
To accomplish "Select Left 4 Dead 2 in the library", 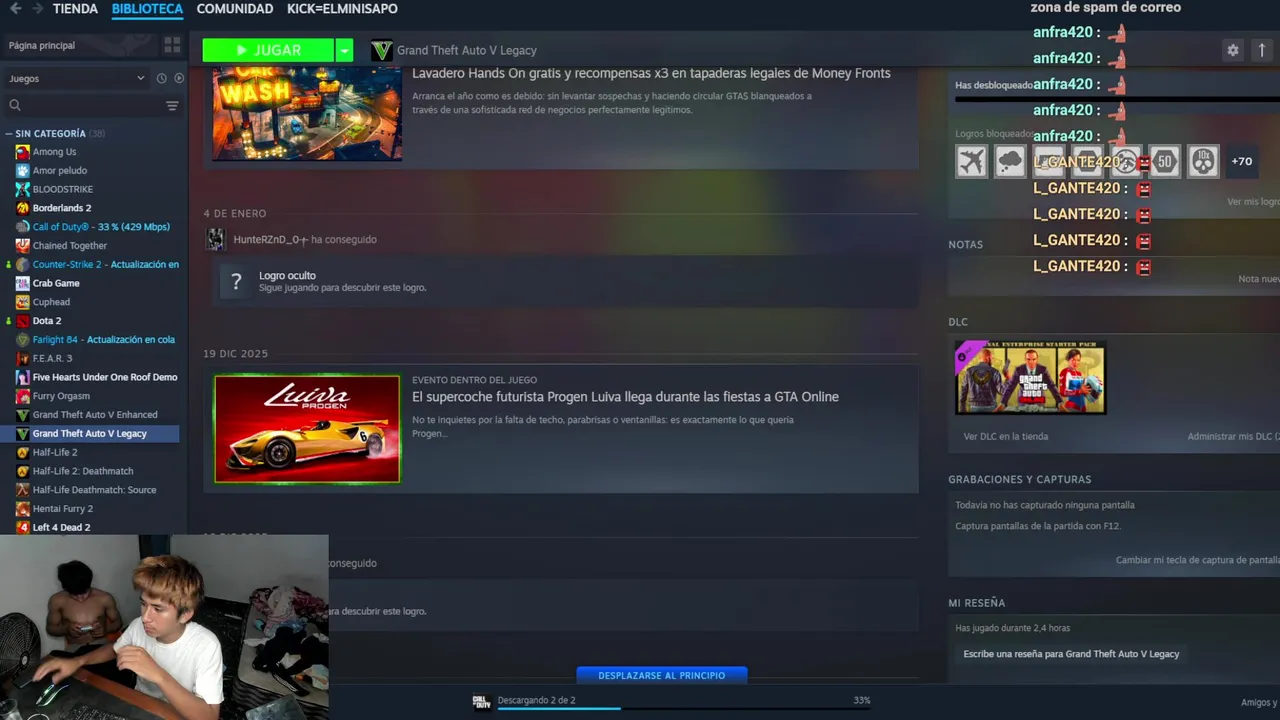I will (x=61, y=527).
